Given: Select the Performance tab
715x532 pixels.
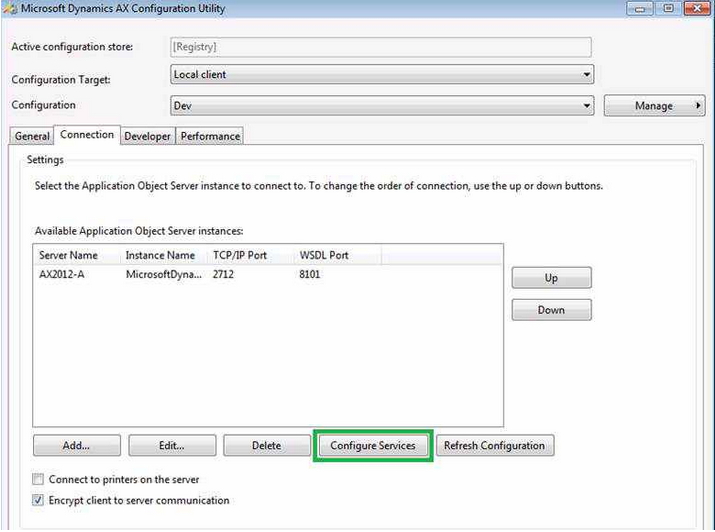Looking at the screenshot, I should pos(210,136).
